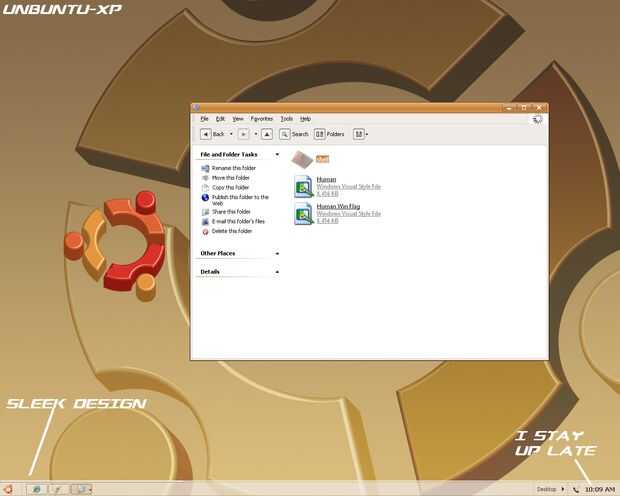The width and height of the screenshot is (620, 496).
Task: Open the Tools menu
Action: tap(287, 119)
